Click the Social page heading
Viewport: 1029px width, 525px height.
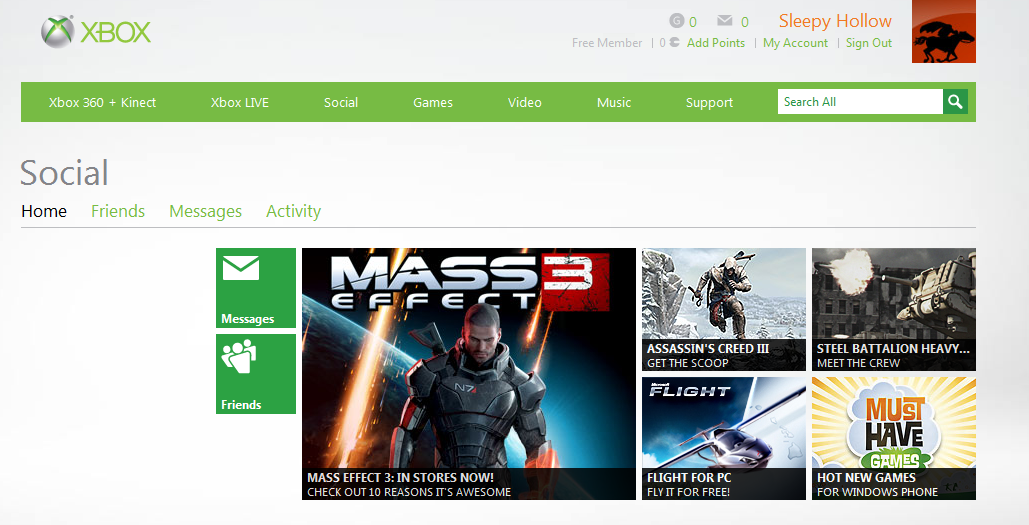[x=64, y=173]
